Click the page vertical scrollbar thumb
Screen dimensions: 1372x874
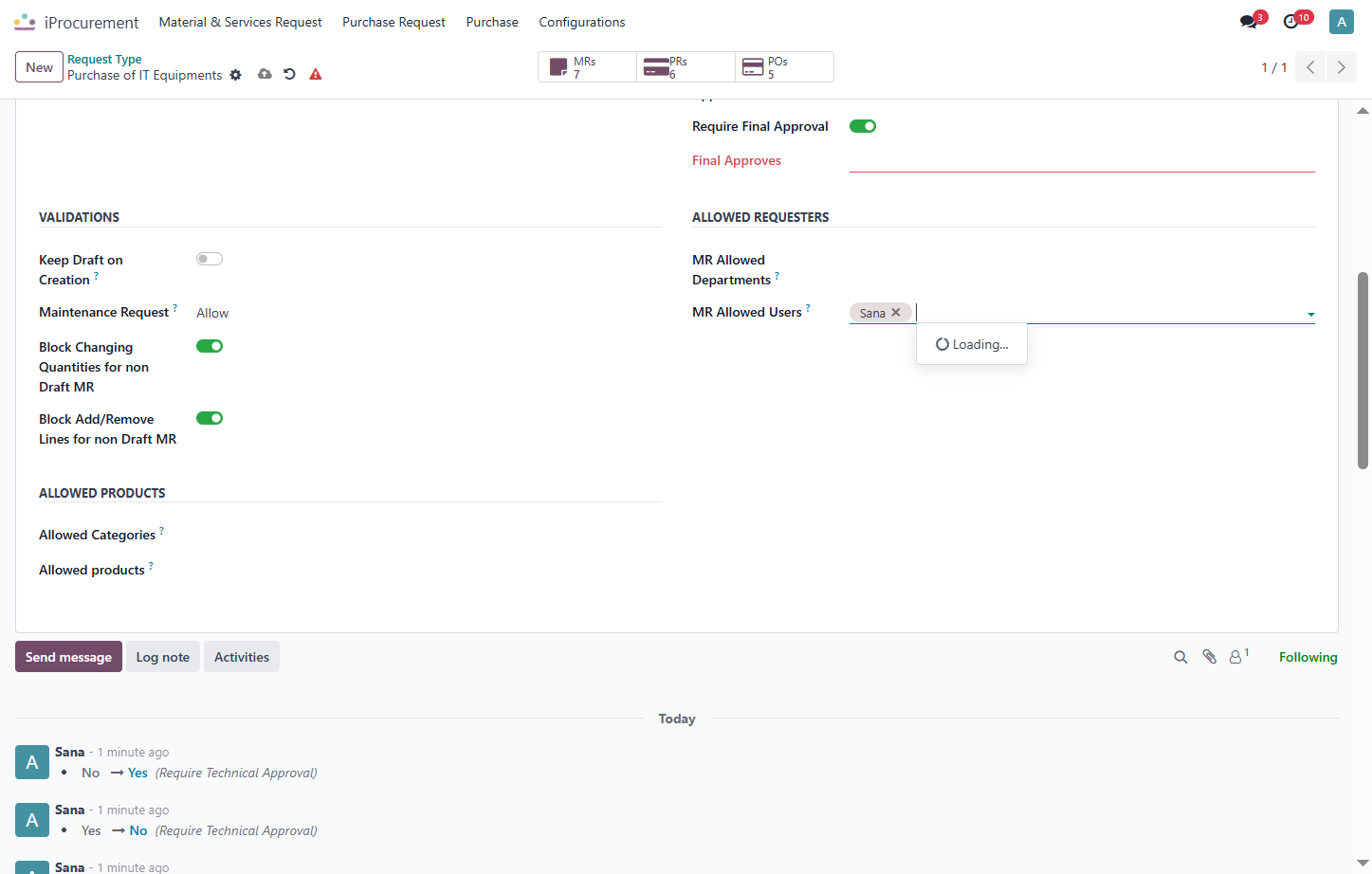(x=1363, y=371)
